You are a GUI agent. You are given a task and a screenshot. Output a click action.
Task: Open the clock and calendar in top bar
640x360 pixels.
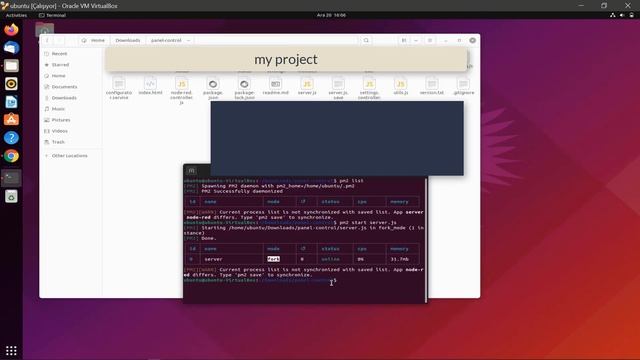331,15
